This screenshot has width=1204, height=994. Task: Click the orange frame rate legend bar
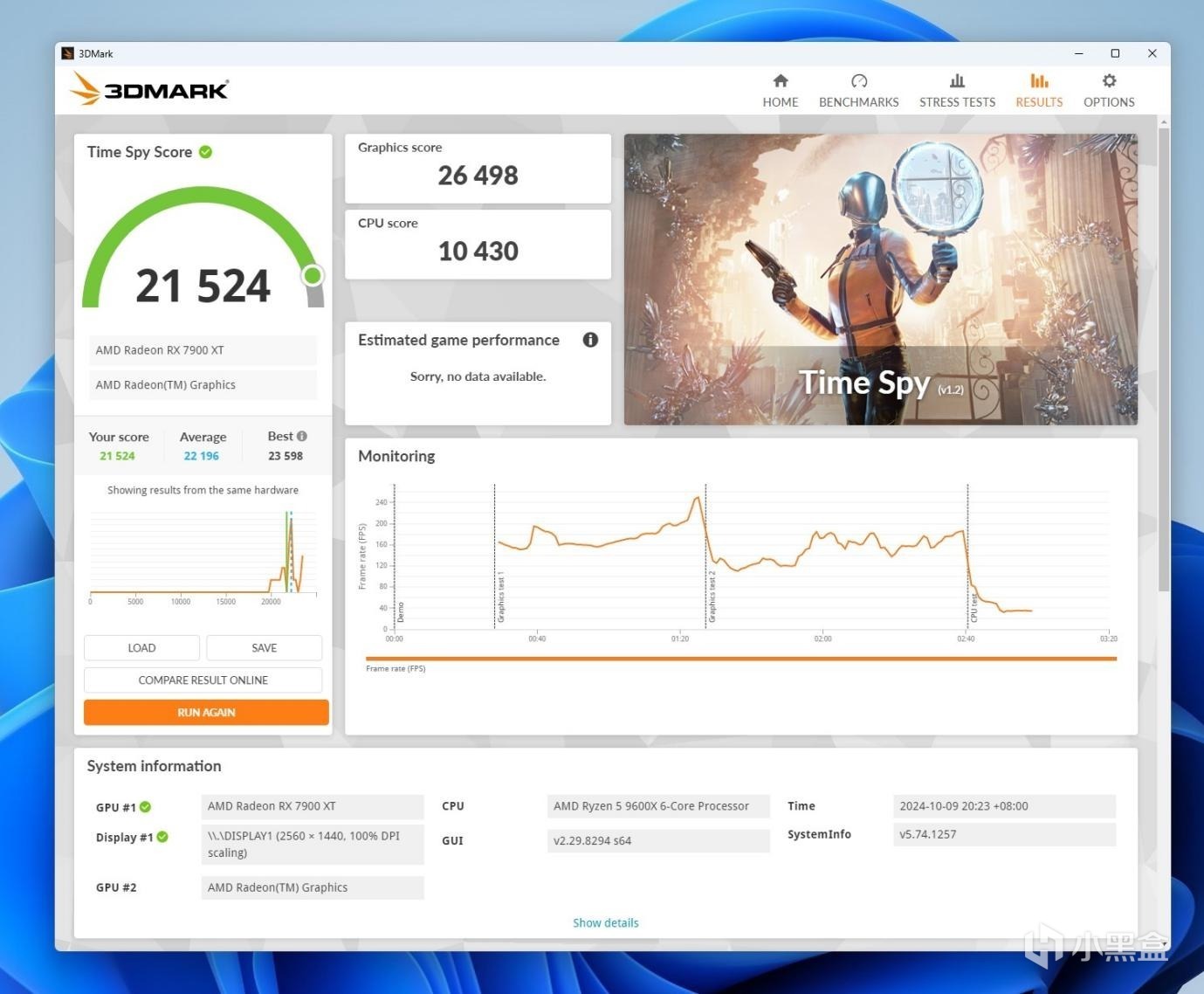741,659
